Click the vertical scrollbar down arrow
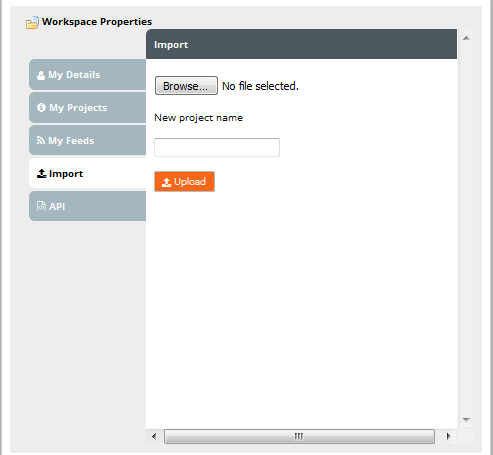The width and height of the screenshot is (493, 455). click(466, 420)
